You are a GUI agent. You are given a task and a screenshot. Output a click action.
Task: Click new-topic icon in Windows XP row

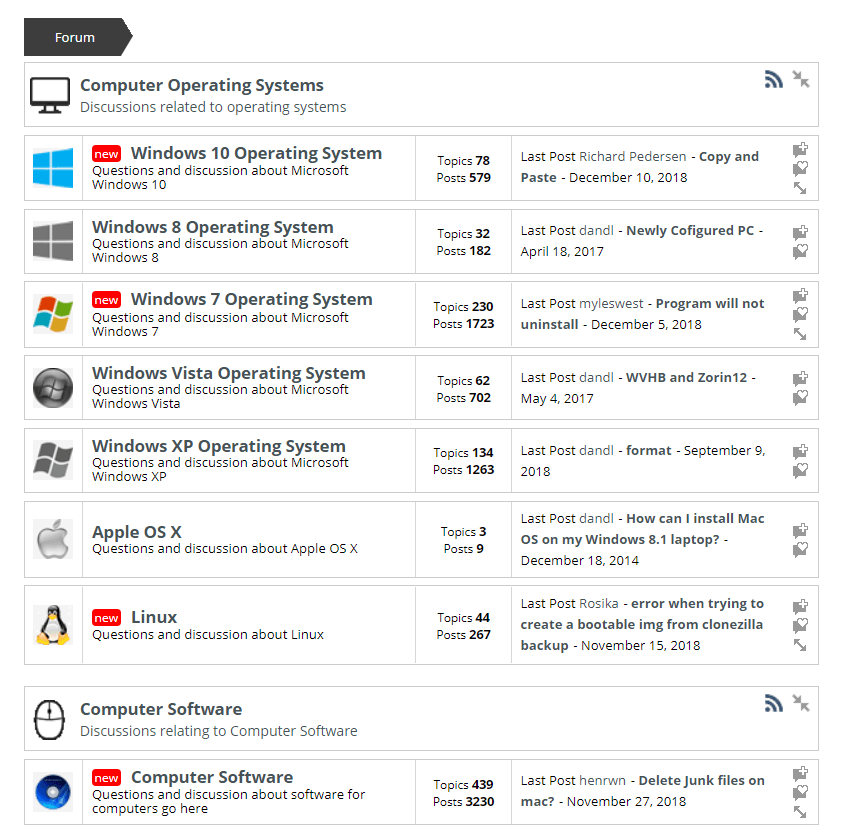(800, 451)
